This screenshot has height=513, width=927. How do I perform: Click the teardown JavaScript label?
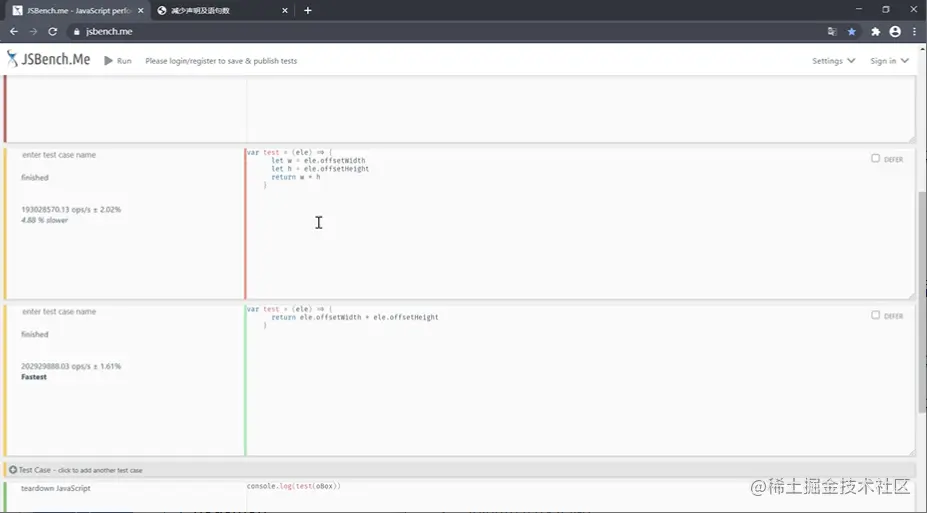tap(56, 488)
